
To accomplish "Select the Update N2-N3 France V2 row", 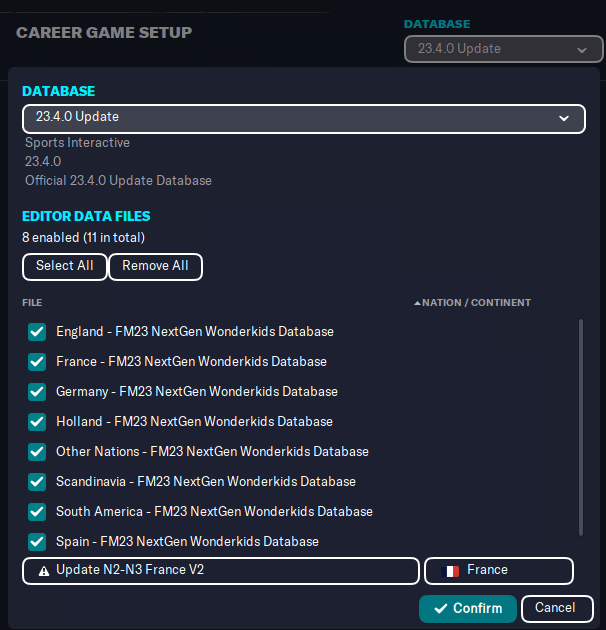I will click(x=221, y=571).
